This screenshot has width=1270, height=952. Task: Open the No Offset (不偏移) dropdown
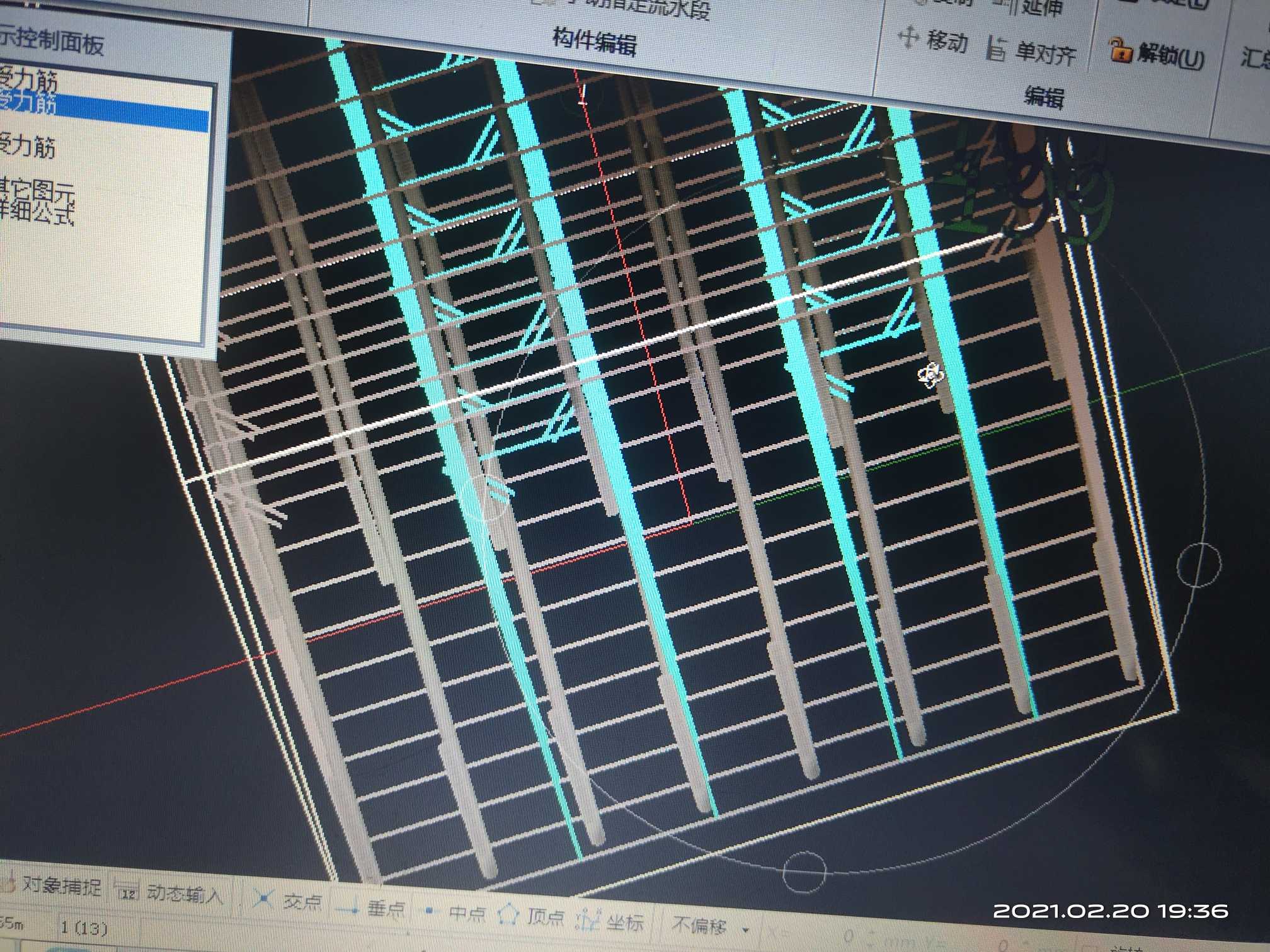[711, 926]
